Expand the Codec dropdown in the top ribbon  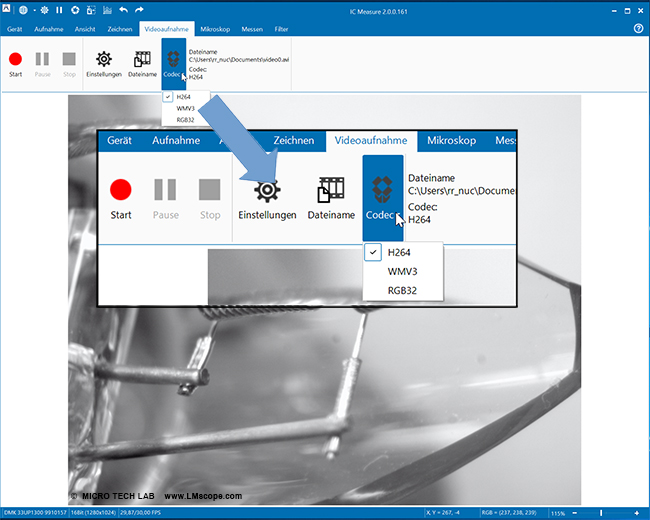click(173, 64)
